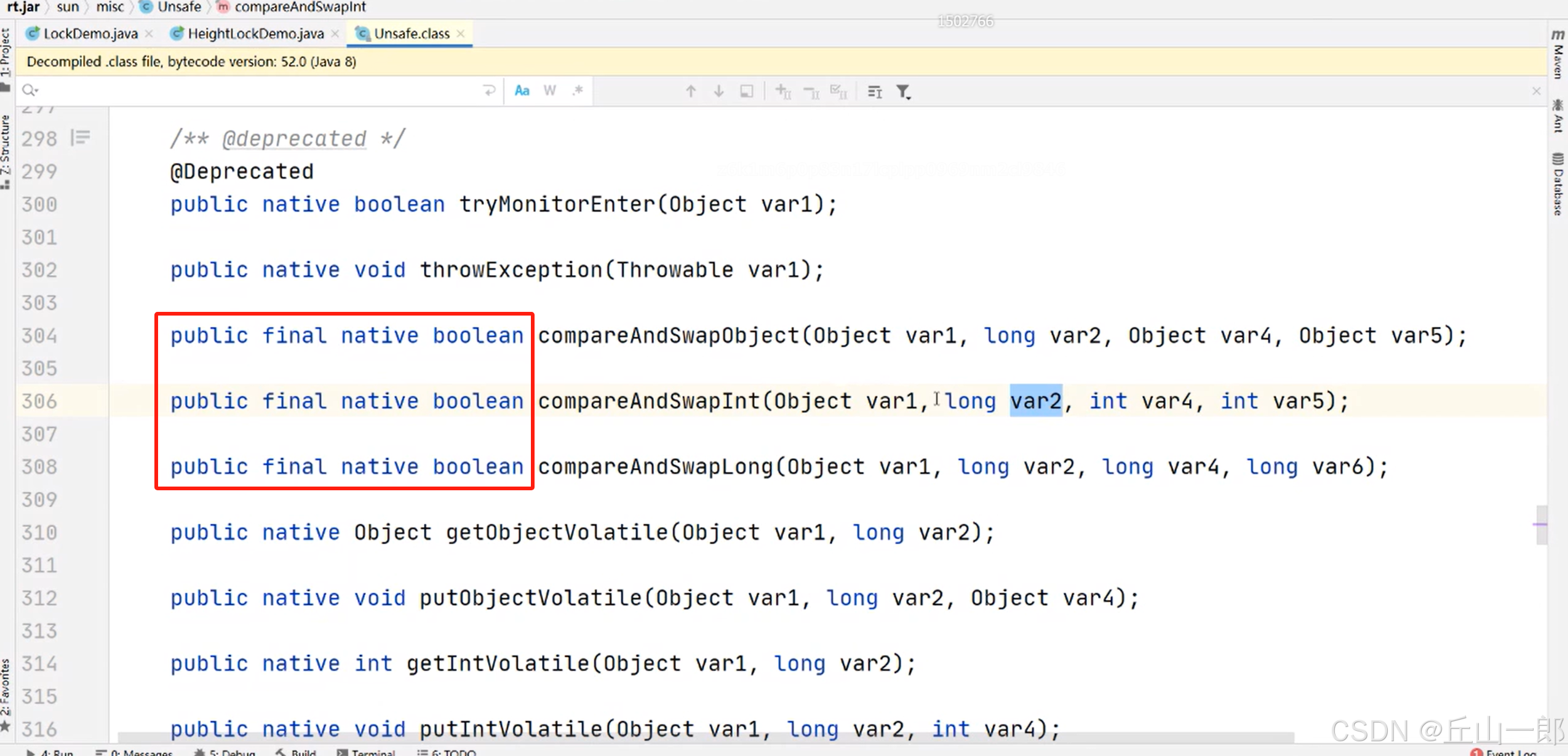Go to next search occurrence
The width and height of the screenshot is (1568, 756).
[718, 92]
